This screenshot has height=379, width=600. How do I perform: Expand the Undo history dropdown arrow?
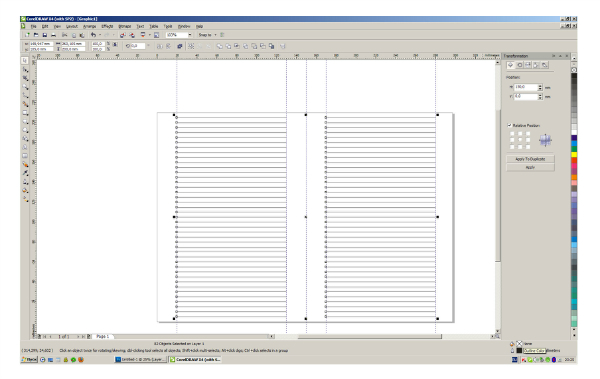click(x=100, y=35)
